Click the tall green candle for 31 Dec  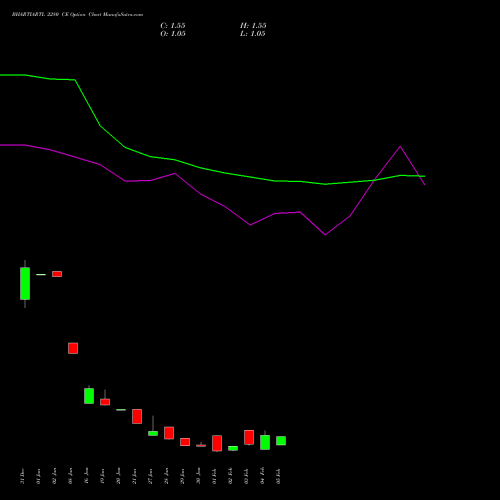25,284
